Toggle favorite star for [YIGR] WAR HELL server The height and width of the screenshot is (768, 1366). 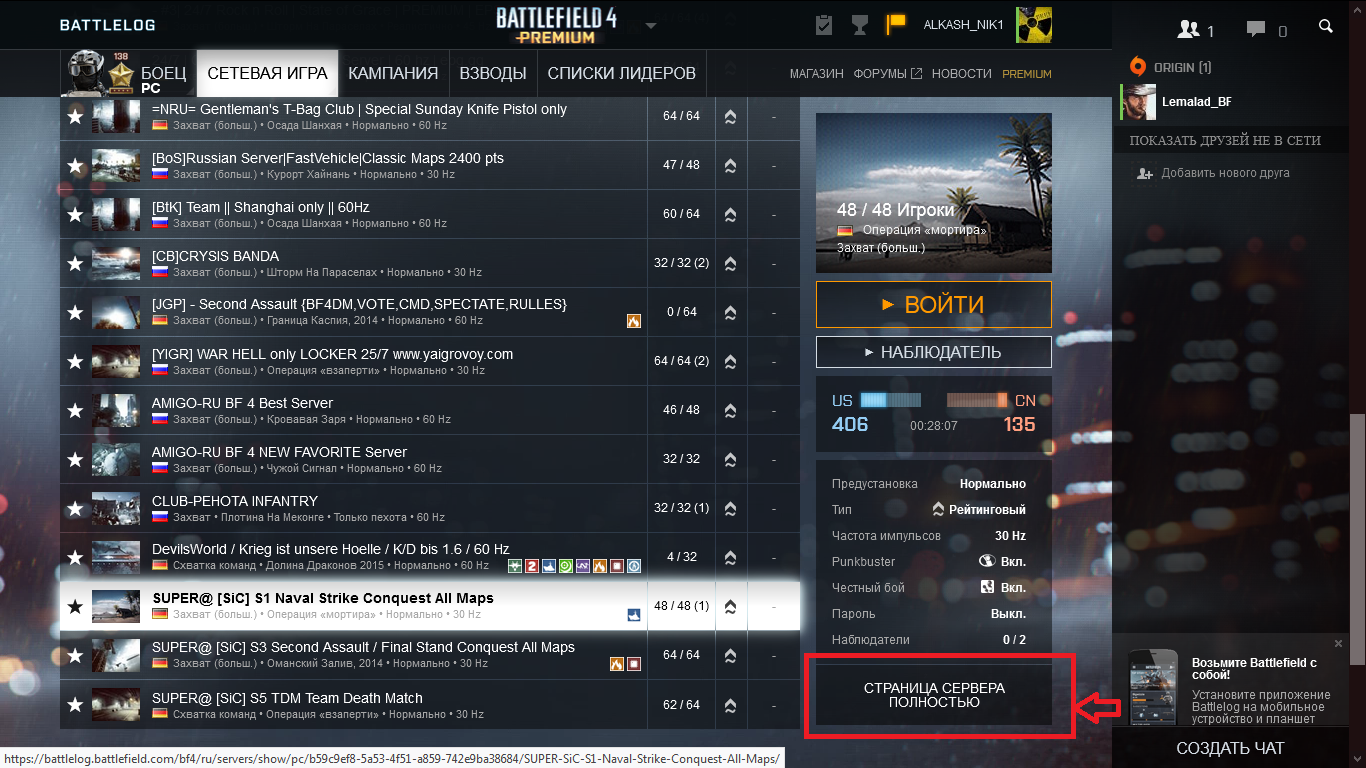point(75,361)
